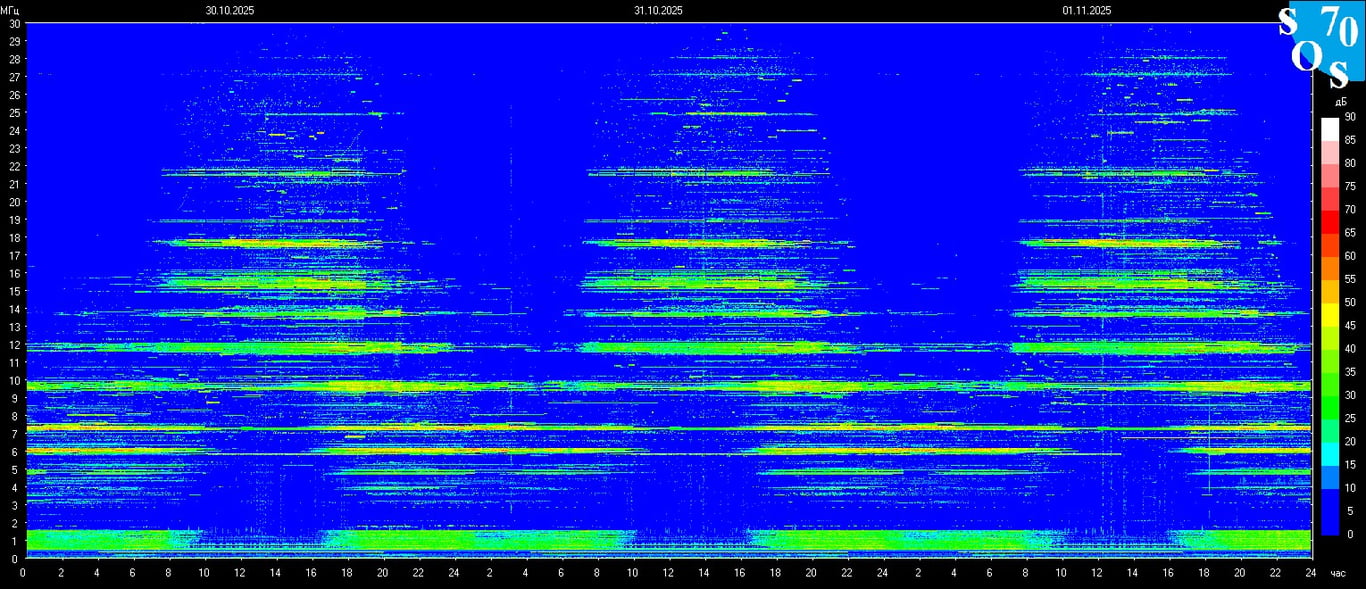The width and height of the screenshot is (1366, 589).
Task: Pick the white 90 dB color swatch
Action: (1329, 128)
